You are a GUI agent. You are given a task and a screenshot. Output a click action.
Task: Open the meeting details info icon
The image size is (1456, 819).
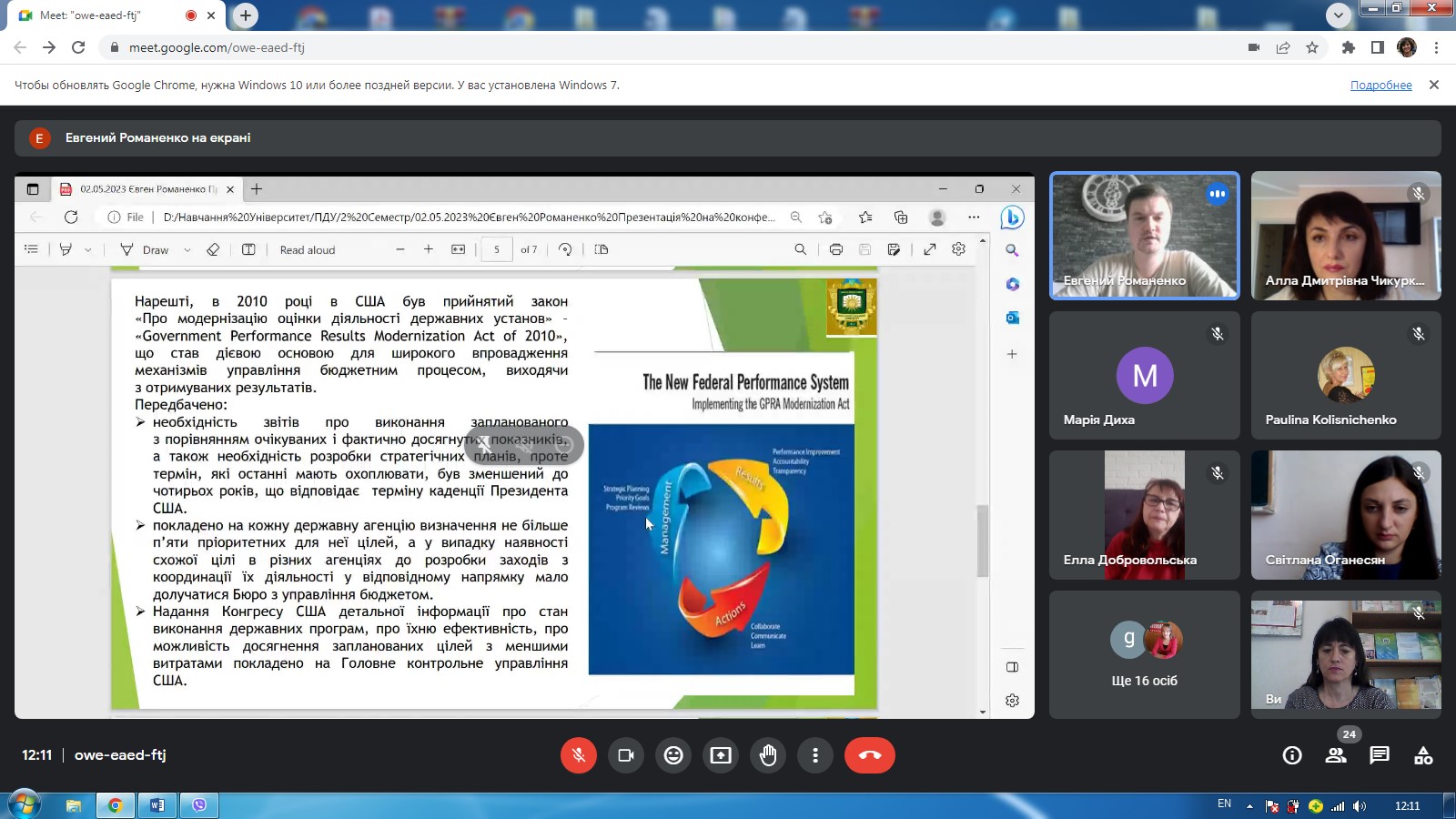1292,755
